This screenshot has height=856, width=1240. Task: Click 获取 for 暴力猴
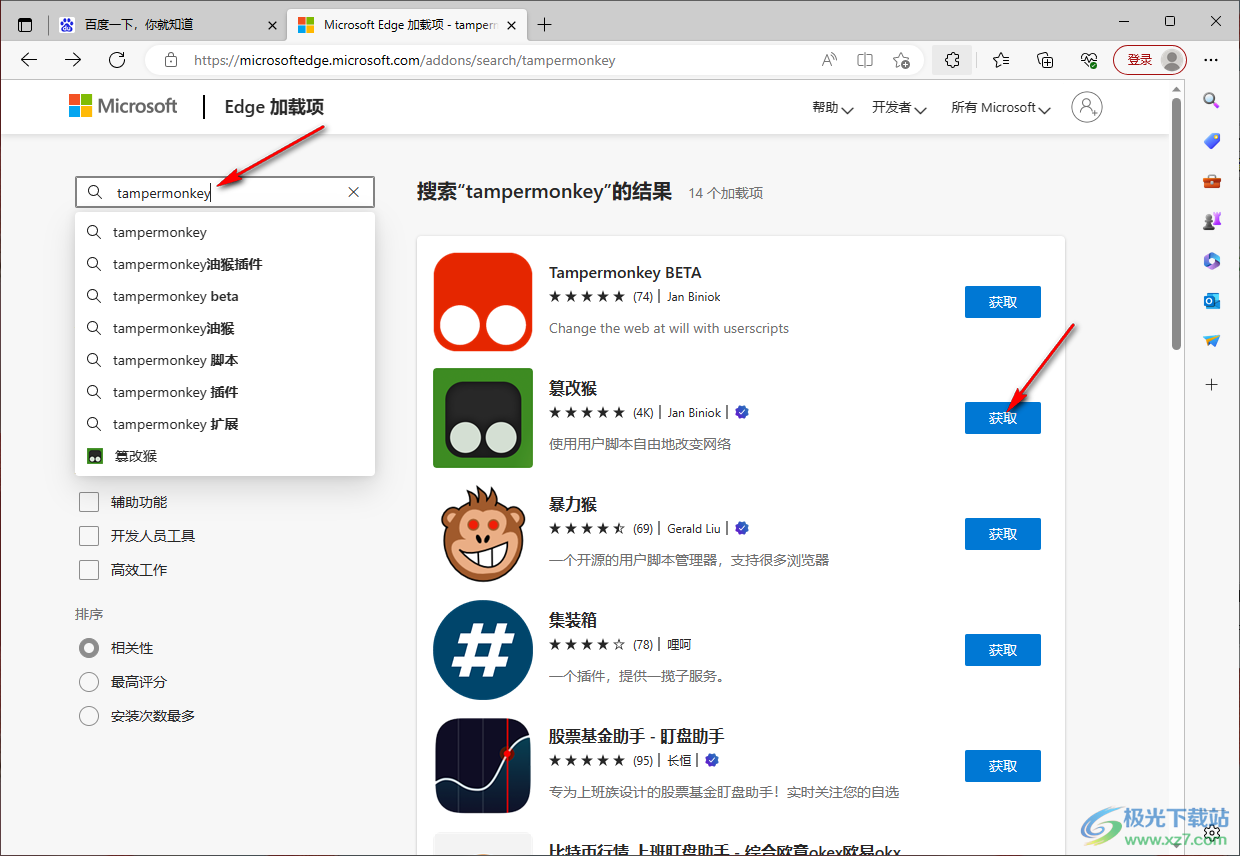1003,534
